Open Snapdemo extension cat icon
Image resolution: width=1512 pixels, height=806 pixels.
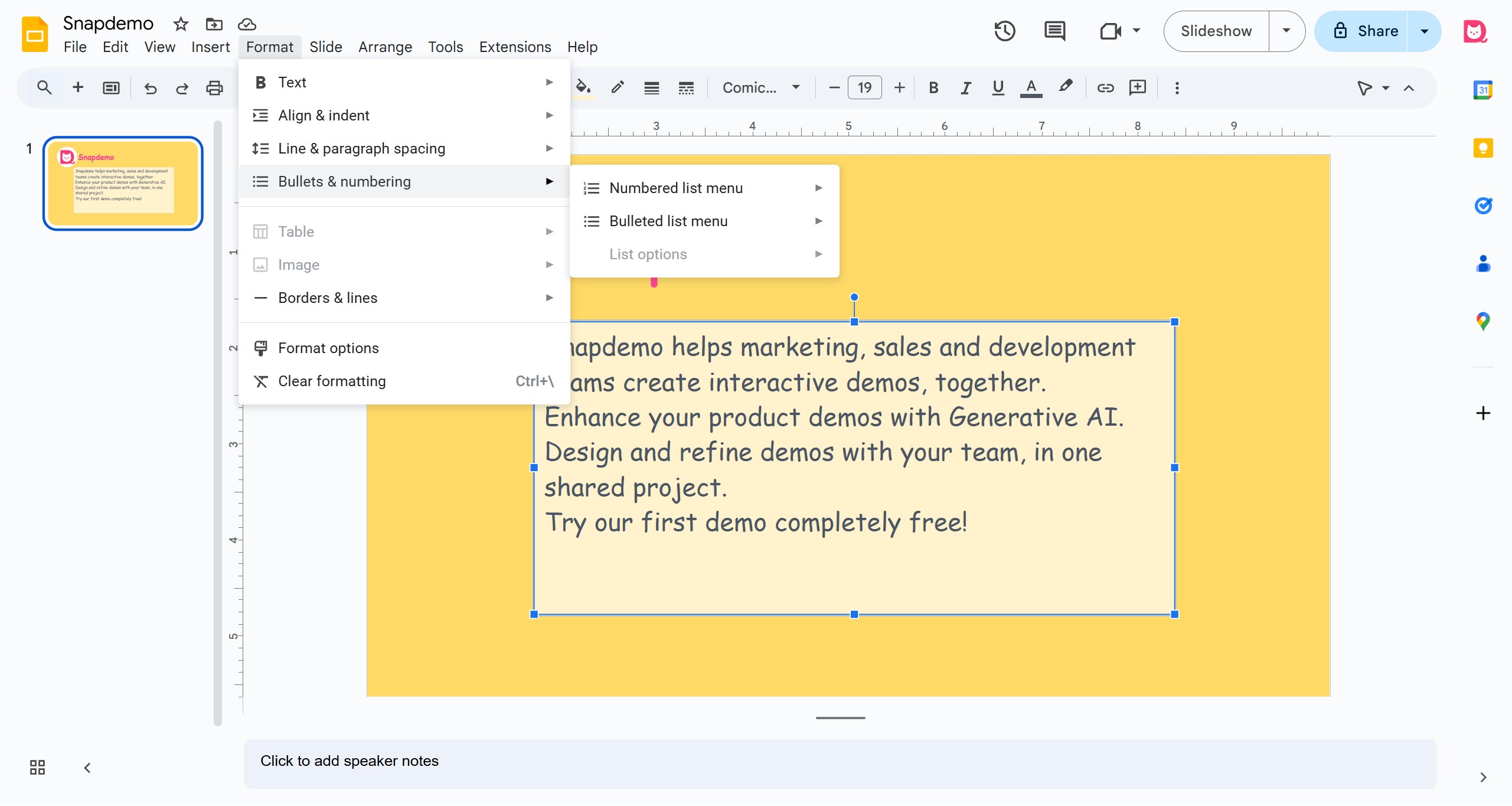click(1474, 31)
